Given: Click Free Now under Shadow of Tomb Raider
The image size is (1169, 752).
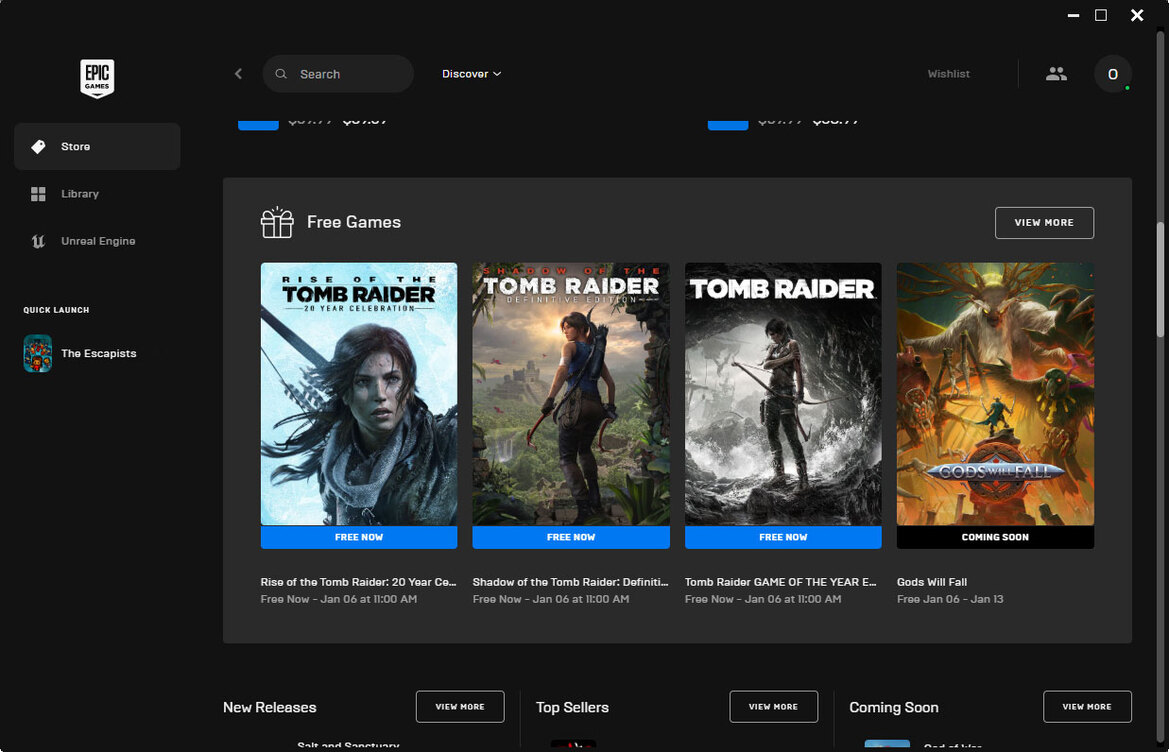Looking at the screenshot, I should [x=571, y=537].
